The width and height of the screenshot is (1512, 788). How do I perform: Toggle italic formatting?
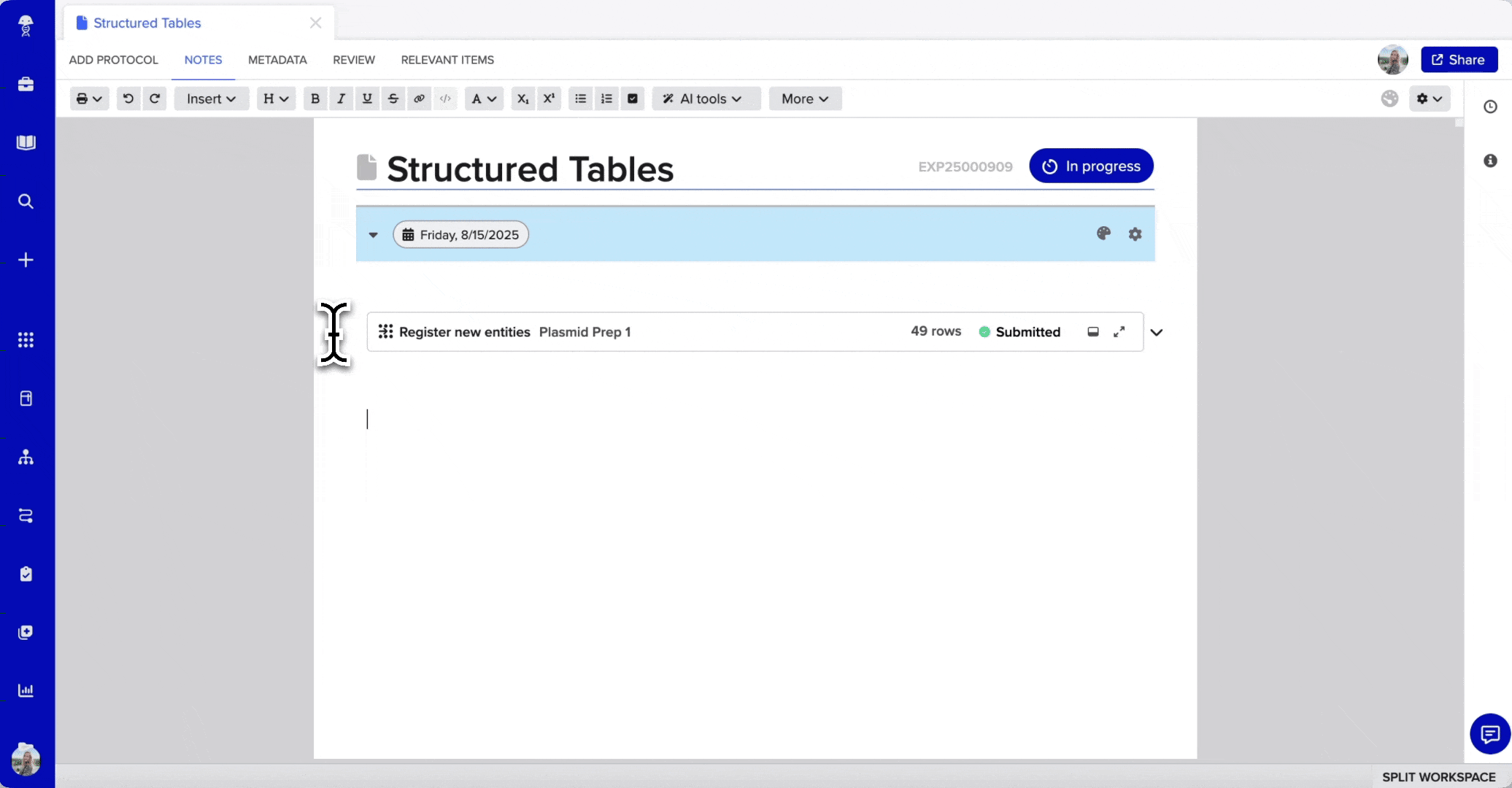[x=341, y=98]
